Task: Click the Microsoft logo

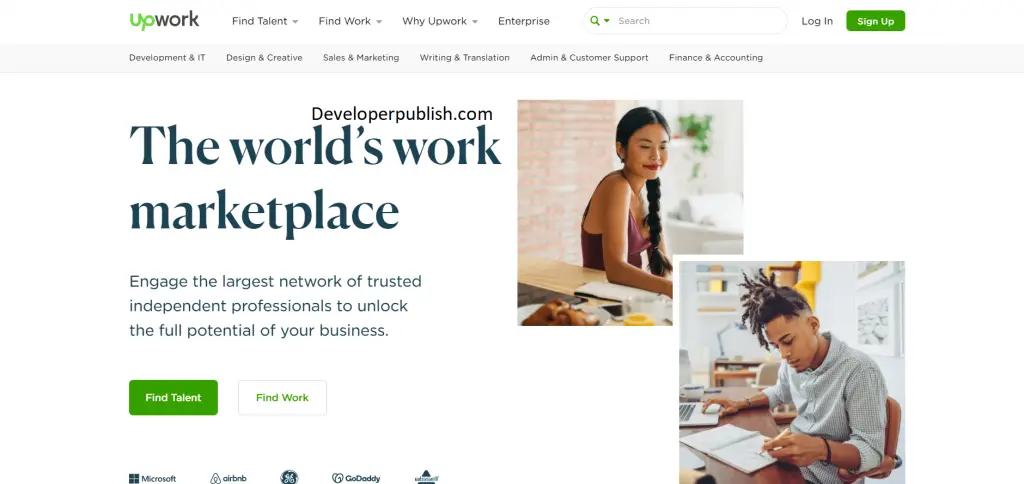Action: pyautogui.click(x=152, y=478)
